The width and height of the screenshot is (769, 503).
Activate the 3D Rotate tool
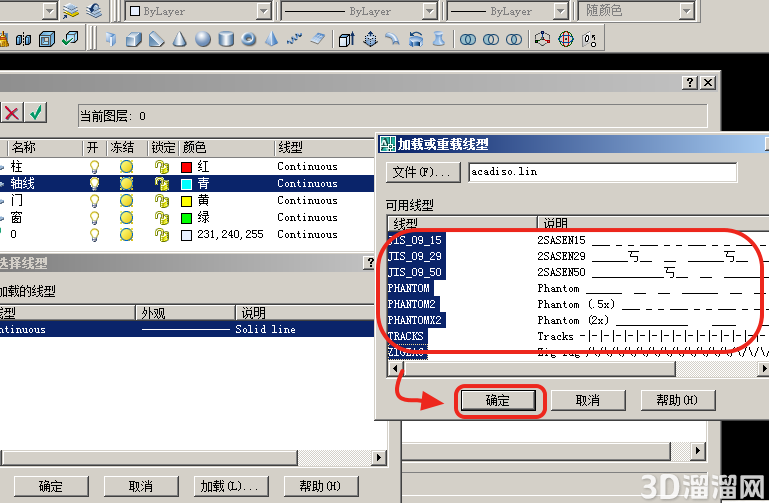click(565, 39)
